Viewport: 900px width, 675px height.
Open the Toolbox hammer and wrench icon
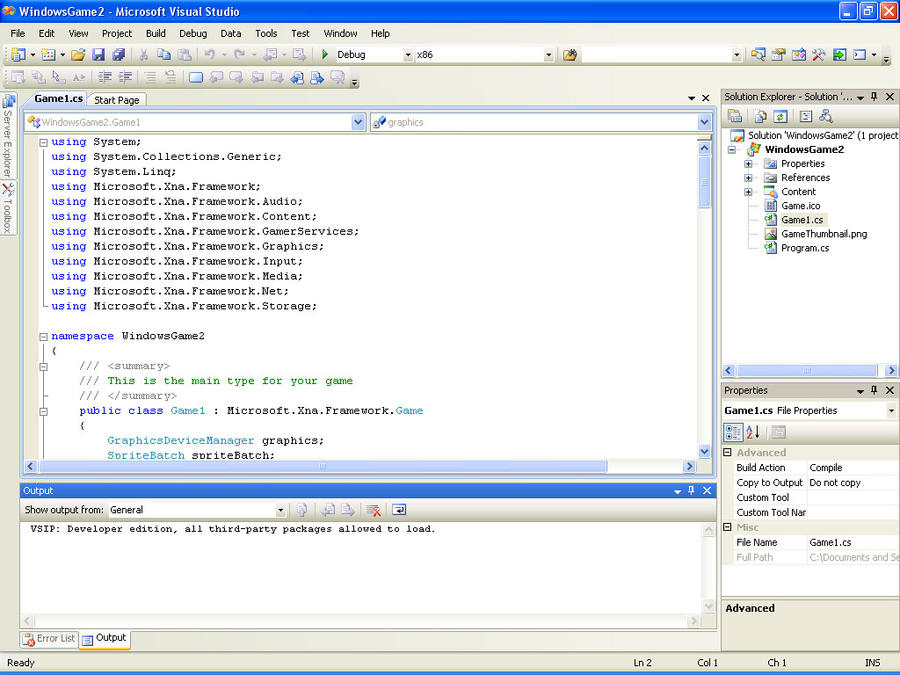[819, 55]
